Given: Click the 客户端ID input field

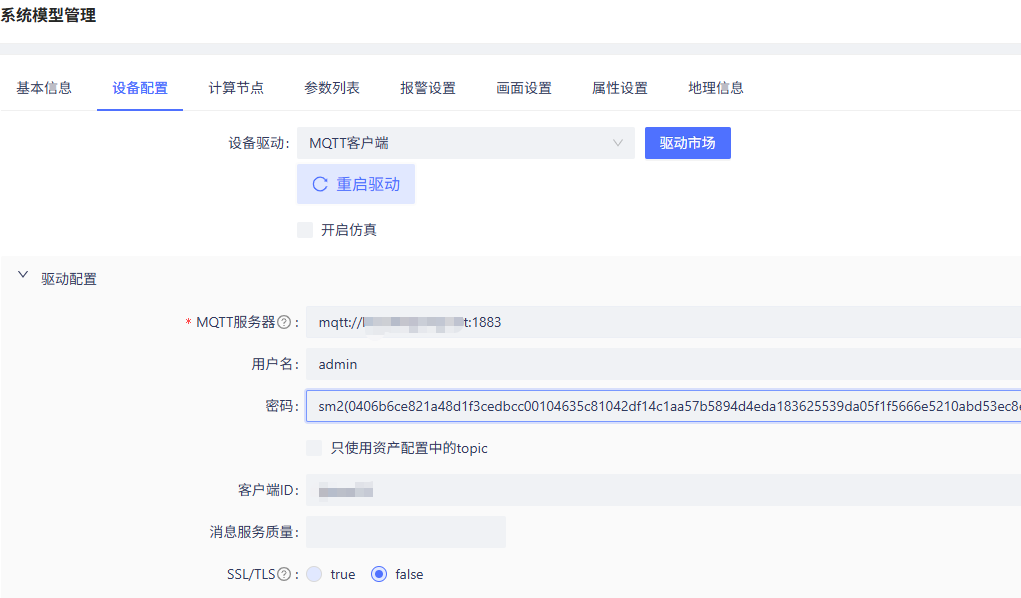Looking at the screenshot, I should (664, 490).
